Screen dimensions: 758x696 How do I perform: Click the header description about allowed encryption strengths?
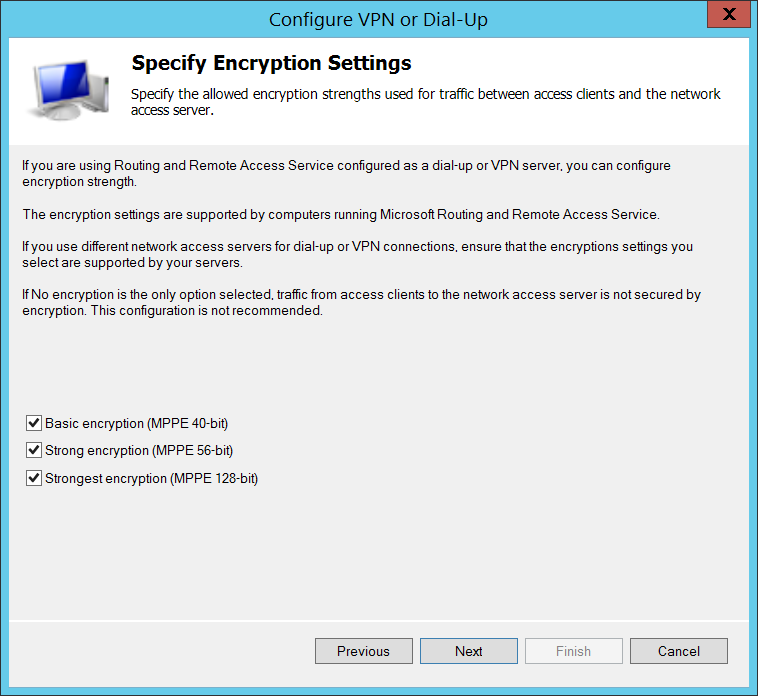click(426, 102)
